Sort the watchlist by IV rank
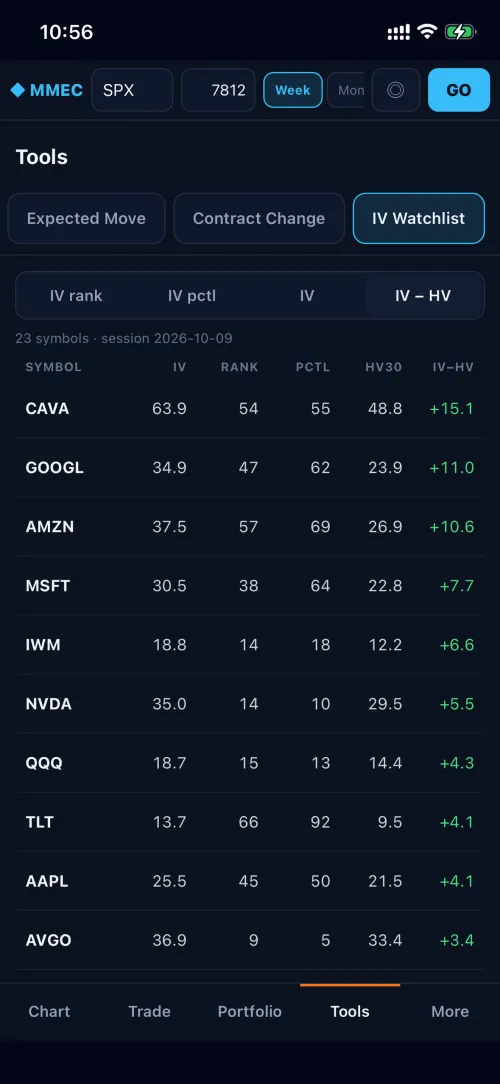The height and width of the screenshot is (1084, 500). (76, 296)
